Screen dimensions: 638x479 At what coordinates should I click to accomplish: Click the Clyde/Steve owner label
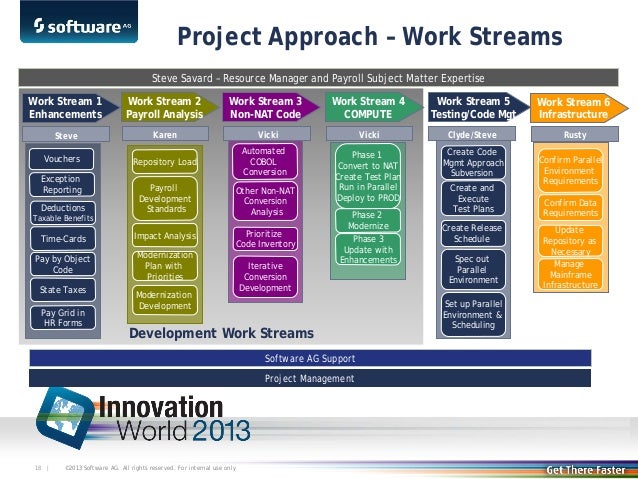[472, 134]
